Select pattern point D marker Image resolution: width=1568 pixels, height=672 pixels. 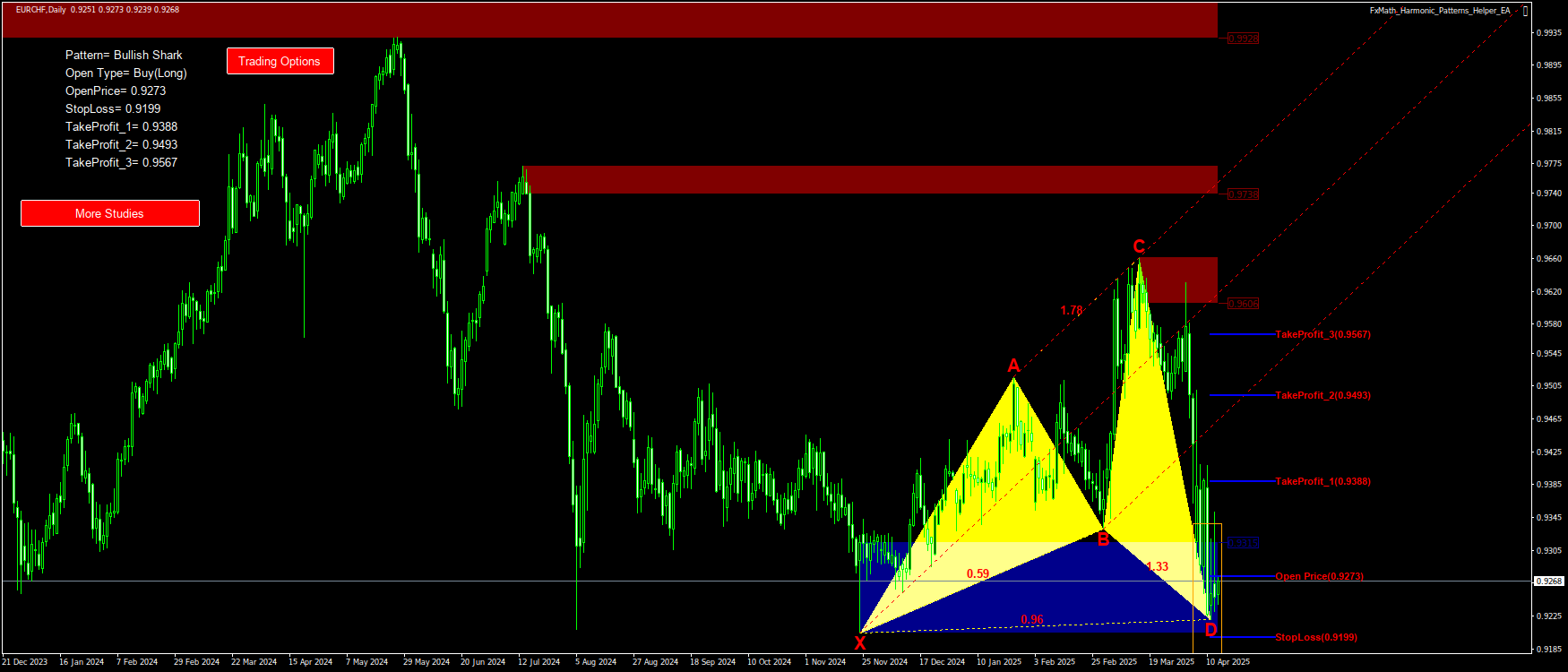(x=1210, y=630)
